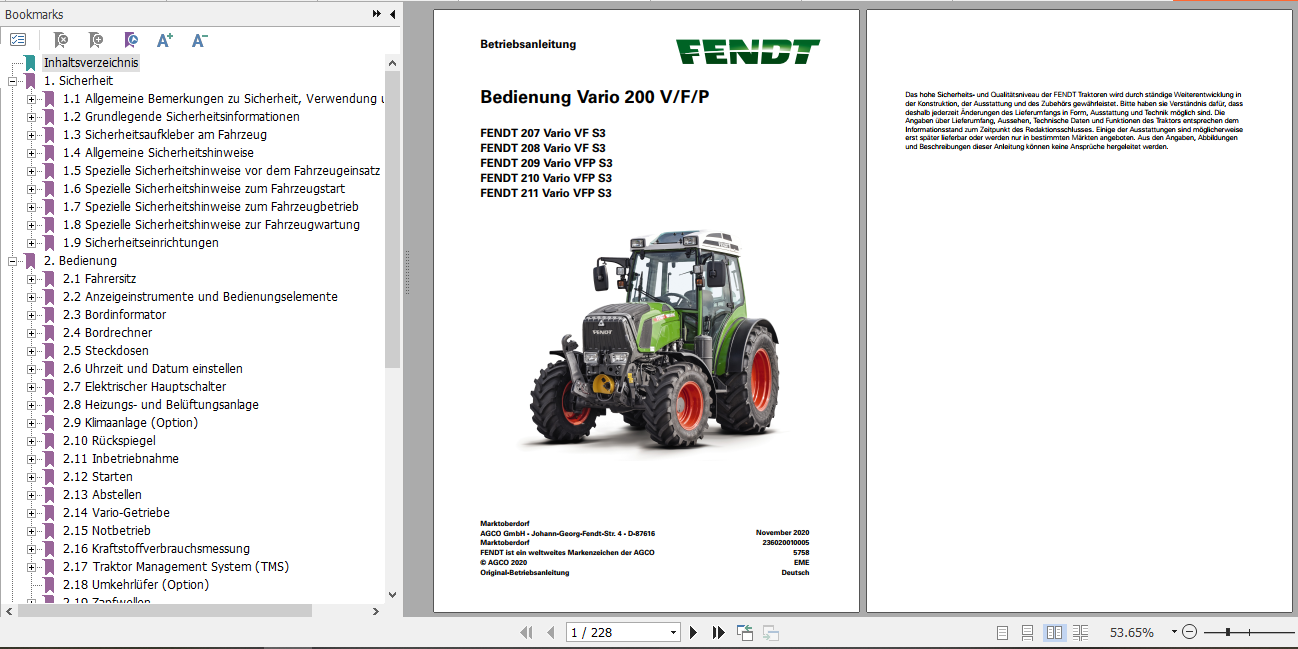Click the FENDT tractor cover image

656,341
